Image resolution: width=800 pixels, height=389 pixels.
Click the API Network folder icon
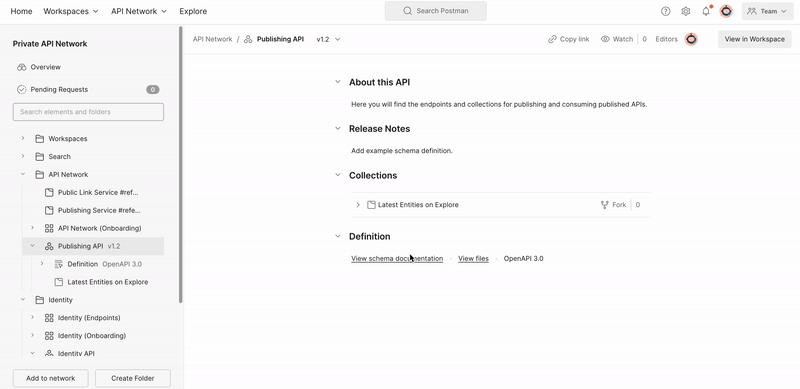click(x=39, y=175)
